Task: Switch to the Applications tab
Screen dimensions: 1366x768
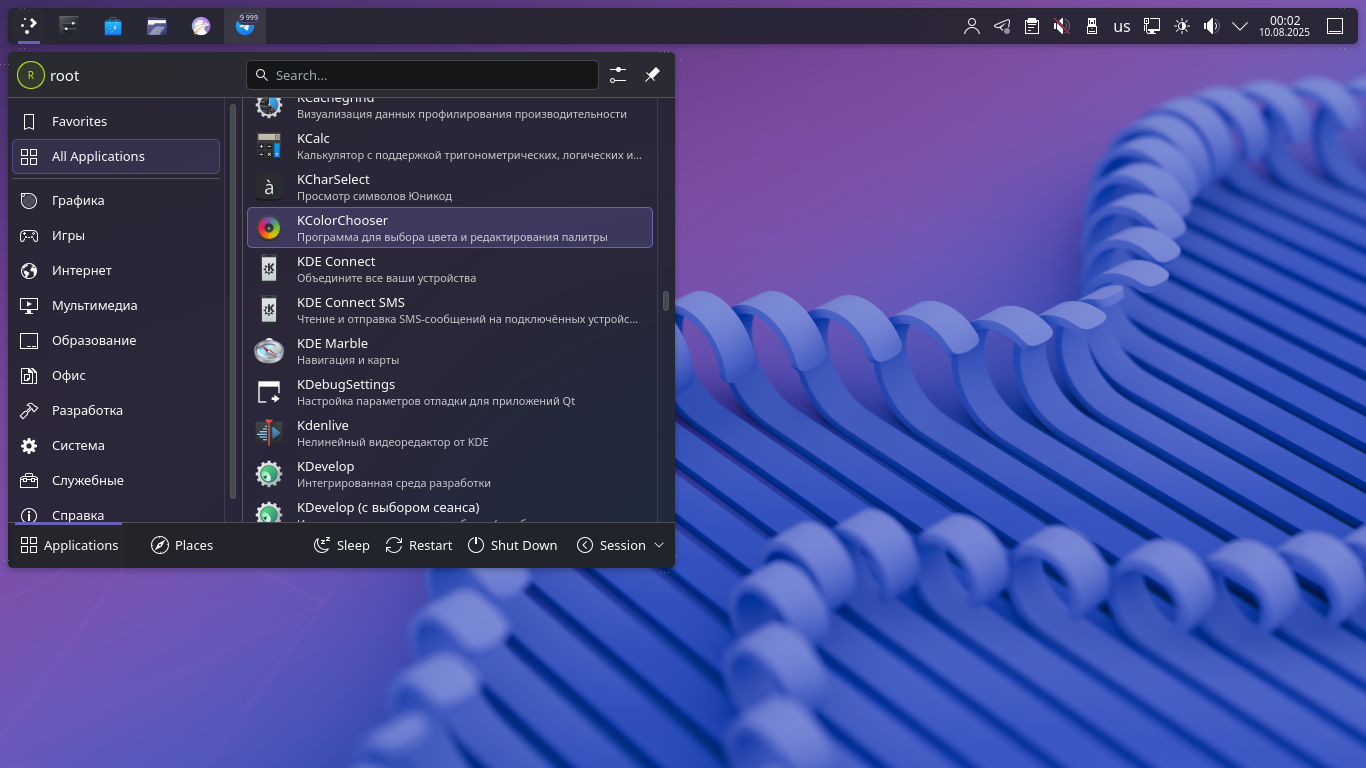Action: click(69, 545)
